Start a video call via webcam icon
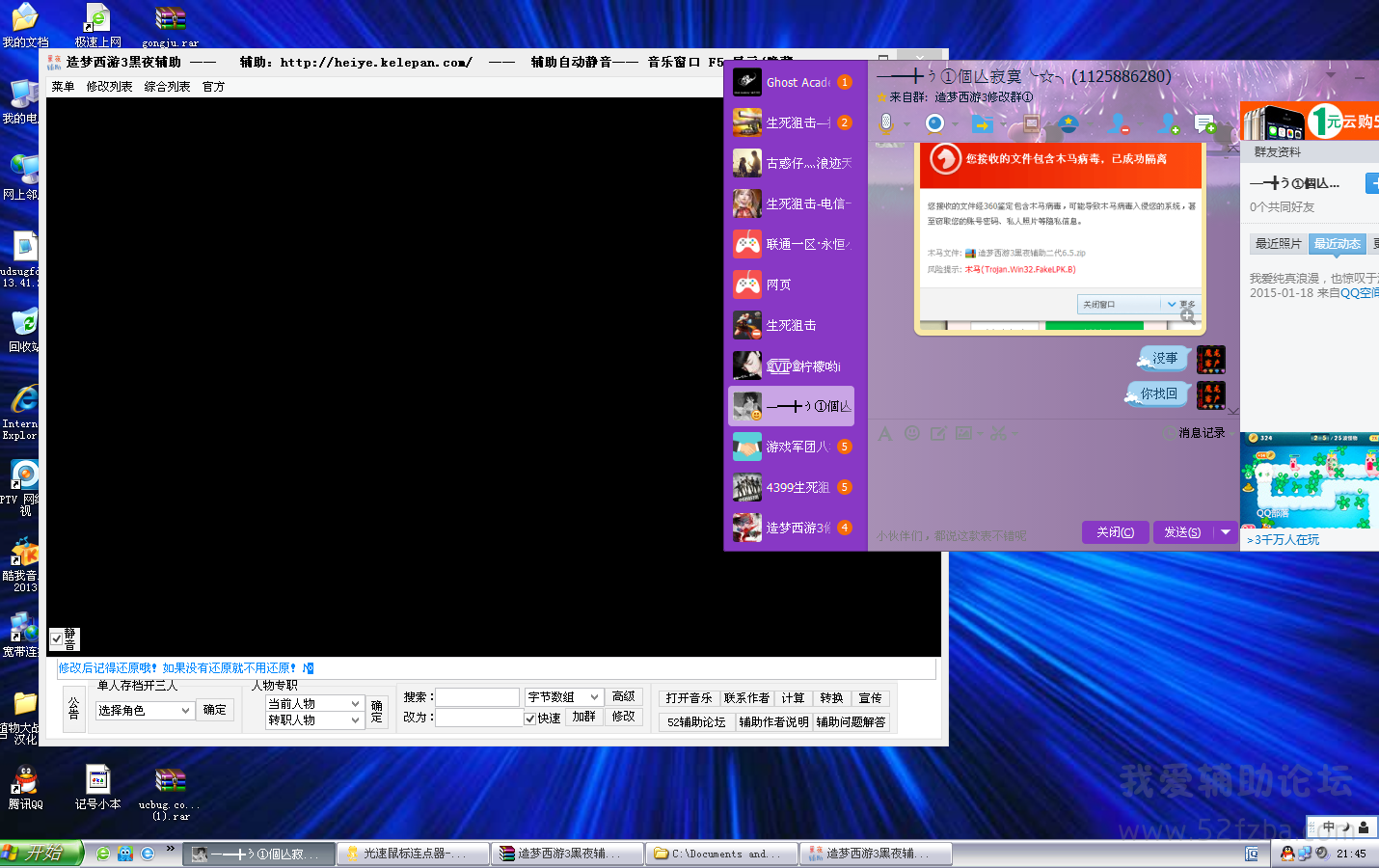1379x868 pixels. [x=934, y=122]
